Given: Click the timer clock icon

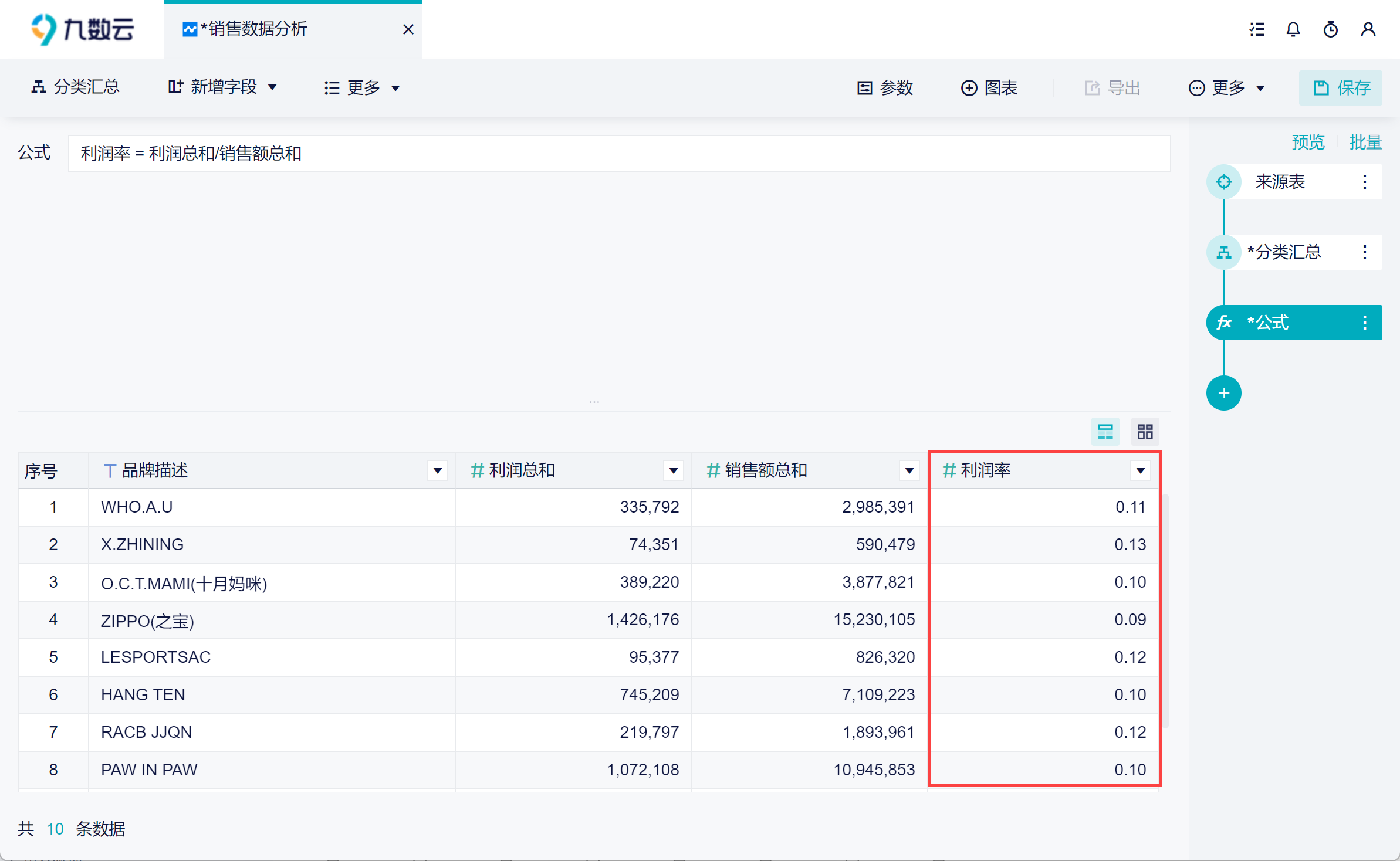Looking at the screenshot, I should coord(1331,29).
